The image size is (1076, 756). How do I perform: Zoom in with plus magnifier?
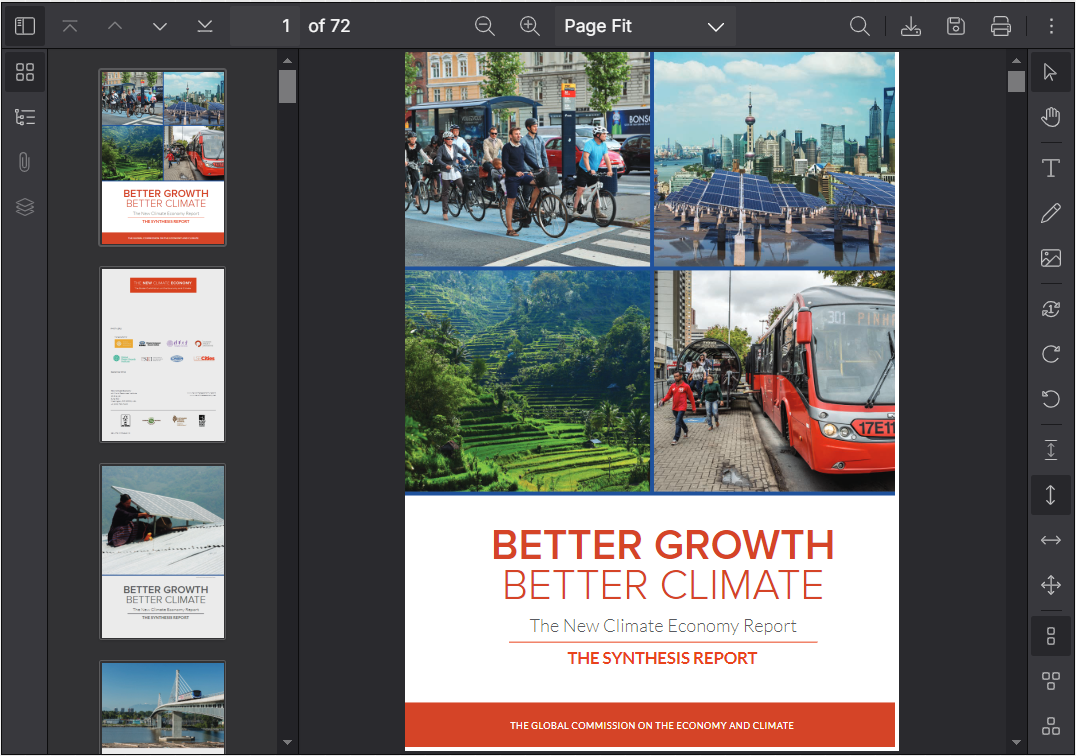[530, 26]
